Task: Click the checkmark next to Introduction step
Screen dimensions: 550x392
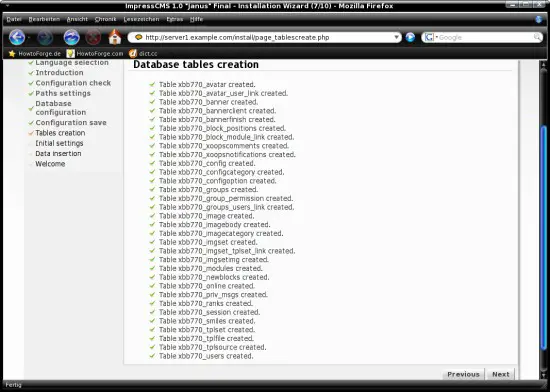Action: (31, 73)
